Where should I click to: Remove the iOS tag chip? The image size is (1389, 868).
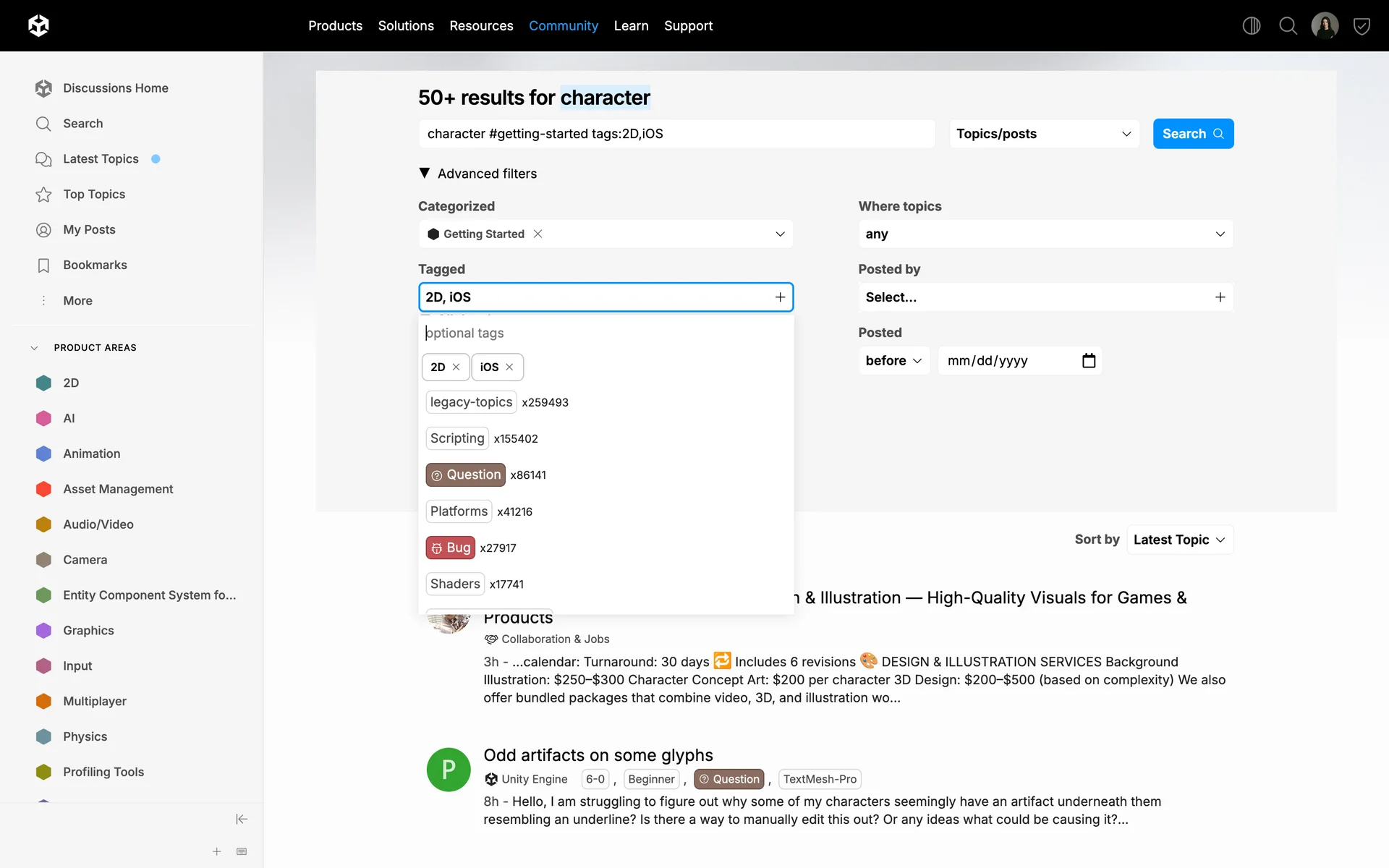pyautogui.click(x=509, y=367)
